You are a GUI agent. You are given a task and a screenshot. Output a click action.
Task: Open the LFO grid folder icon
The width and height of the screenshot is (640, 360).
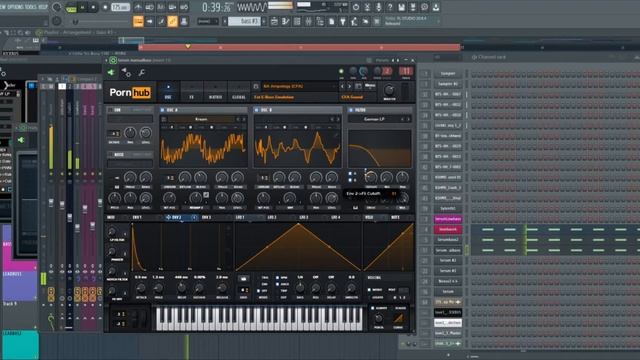pyautogui.click(x=244, y=278)
